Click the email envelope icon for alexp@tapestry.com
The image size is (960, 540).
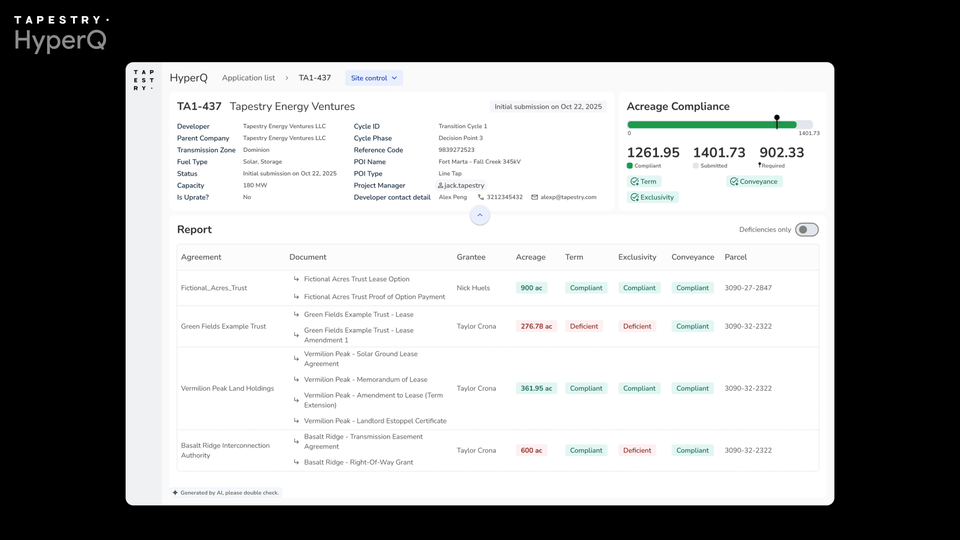click(535, 197)
